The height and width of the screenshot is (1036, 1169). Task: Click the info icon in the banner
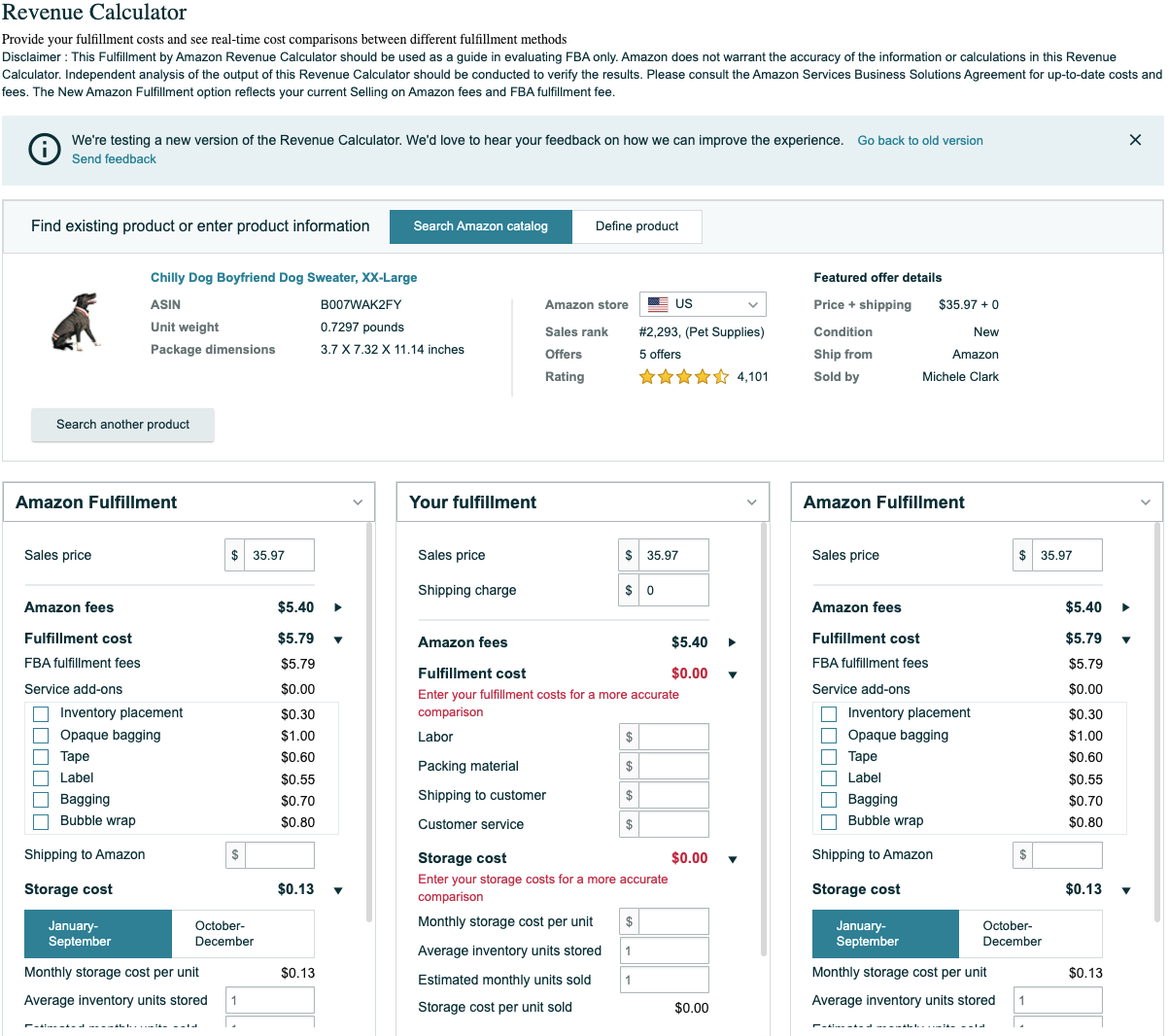(45, 150)
